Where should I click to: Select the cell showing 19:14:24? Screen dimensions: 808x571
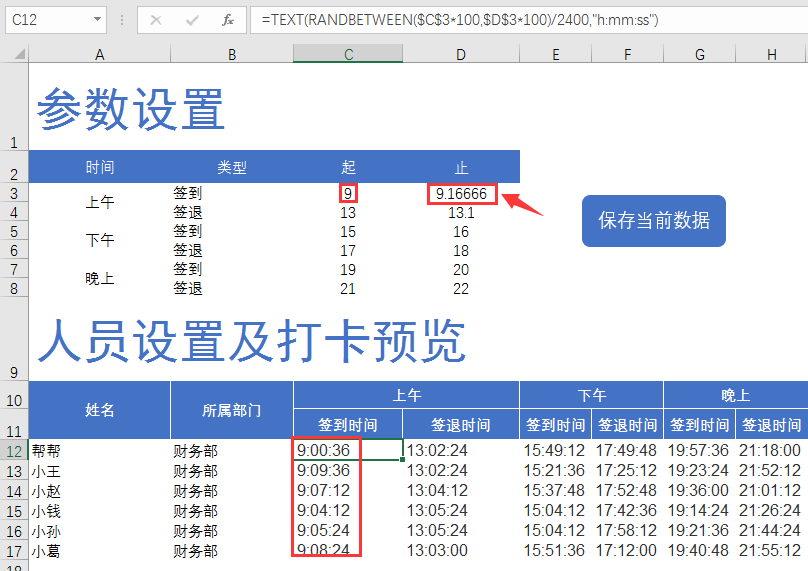[699, 511]
